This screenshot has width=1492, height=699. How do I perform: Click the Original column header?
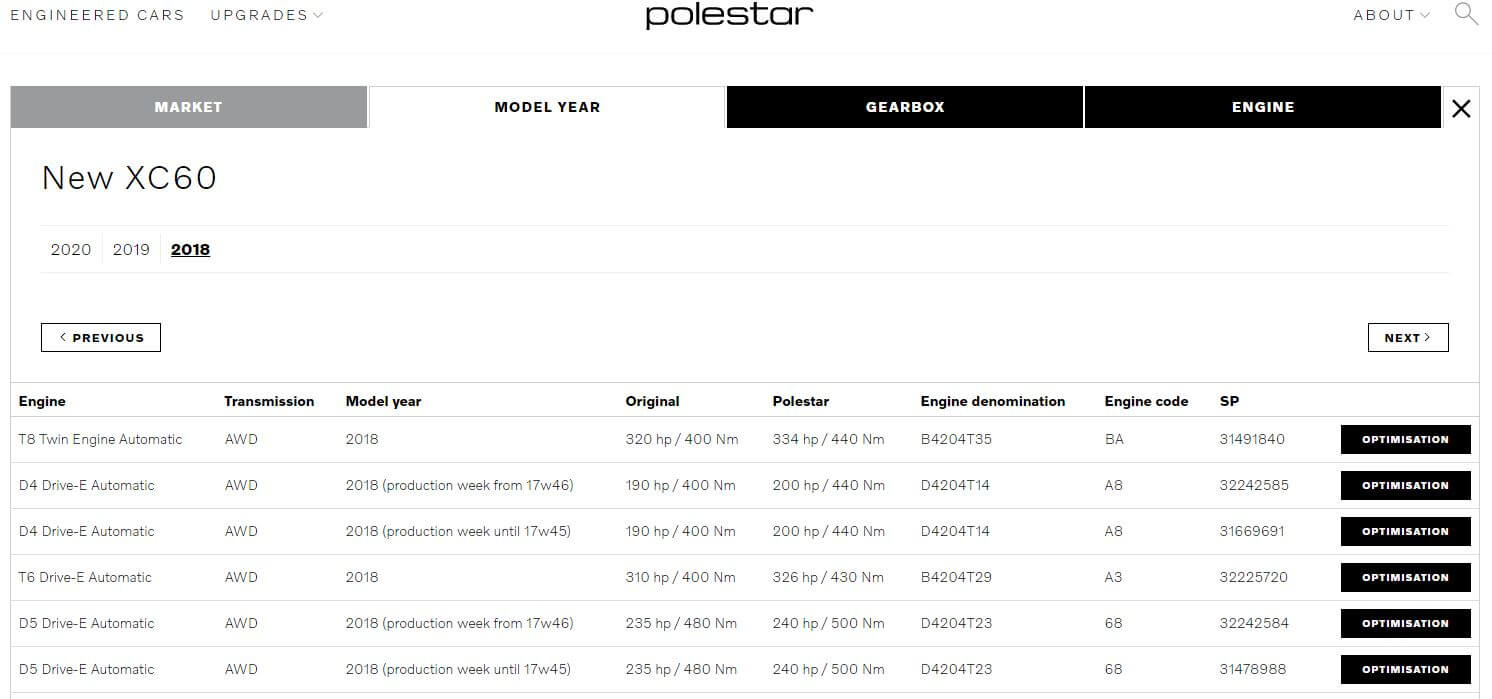tap(653, 401)
